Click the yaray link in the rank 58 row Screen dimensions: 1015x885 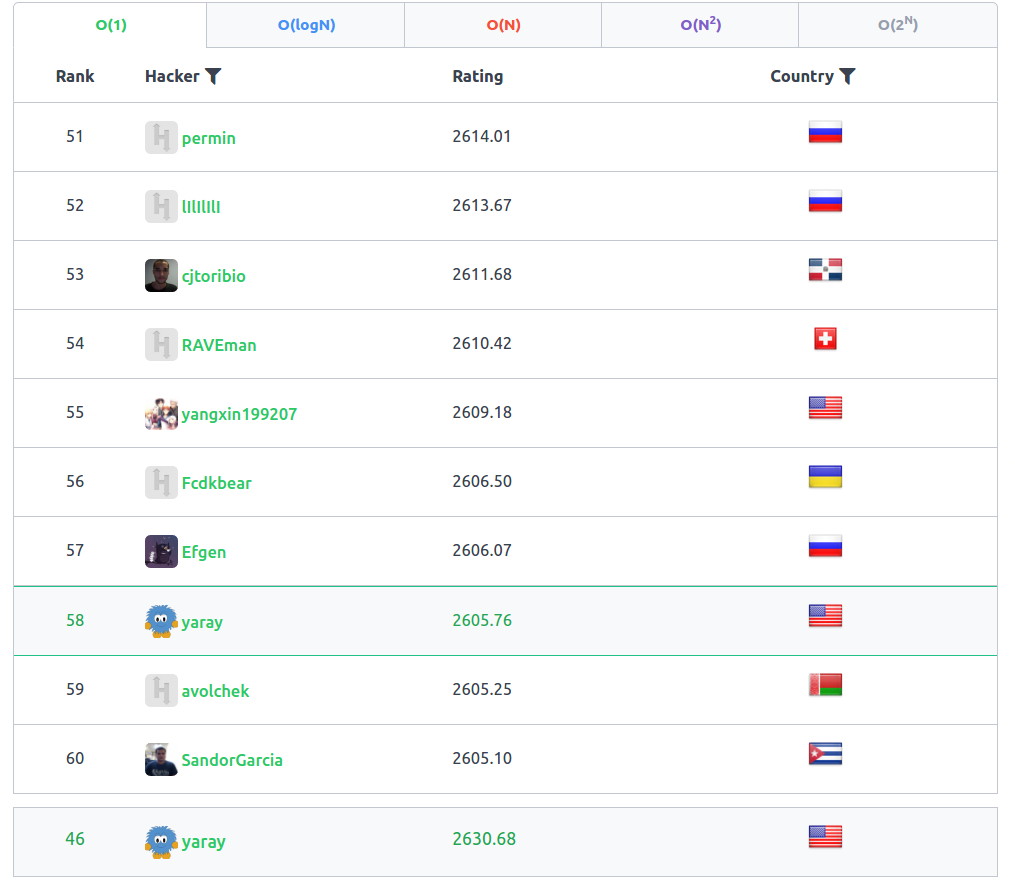click(202, 622)
